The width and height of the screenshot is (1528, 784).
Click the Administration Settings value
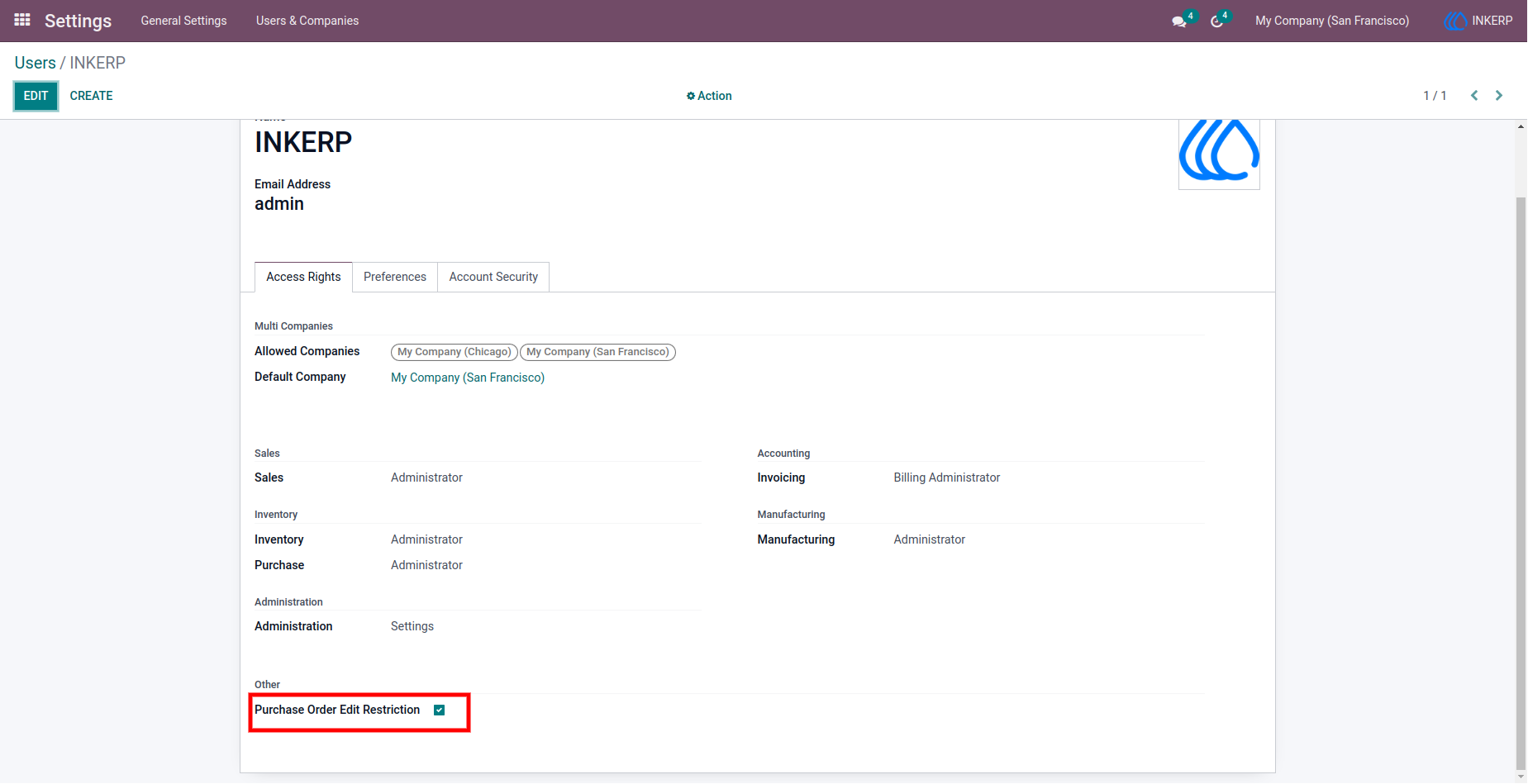point(412,626)
